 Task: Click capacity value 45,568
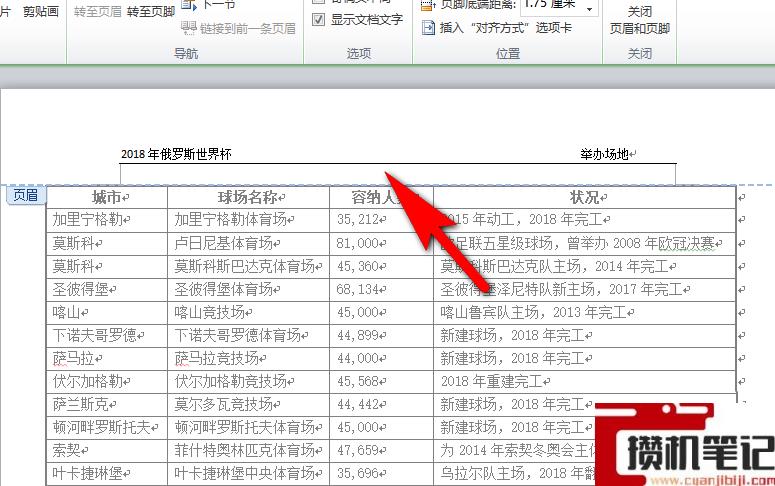[x=358, y=381]
